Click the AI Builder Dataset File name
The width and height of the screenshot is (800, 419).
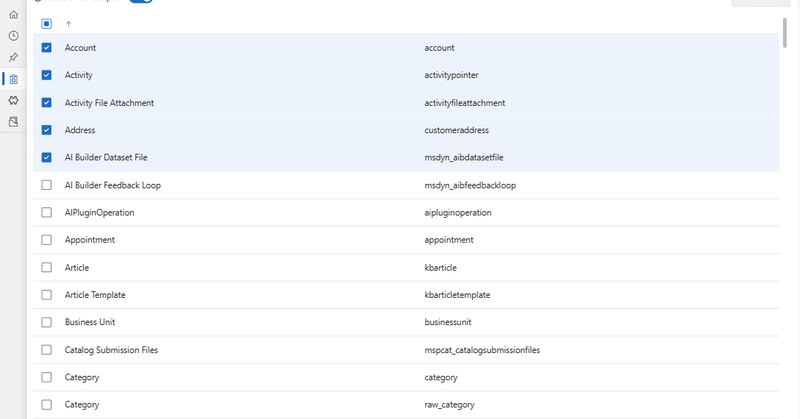click(106, 157)
